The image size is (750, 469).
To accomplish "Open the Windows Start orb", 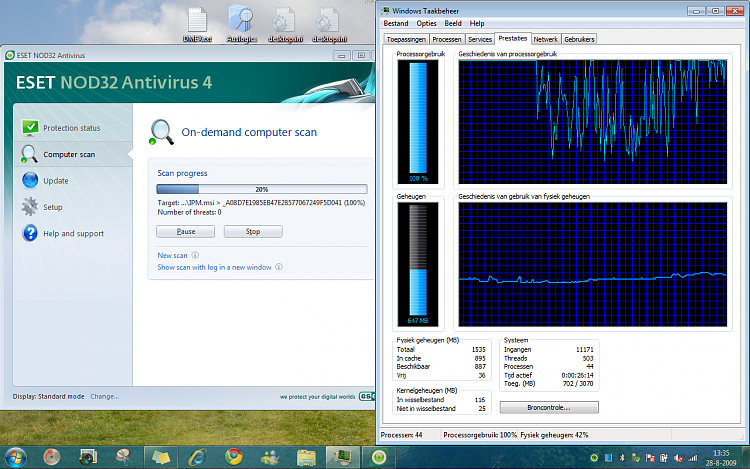I will [x=16, y=458].
